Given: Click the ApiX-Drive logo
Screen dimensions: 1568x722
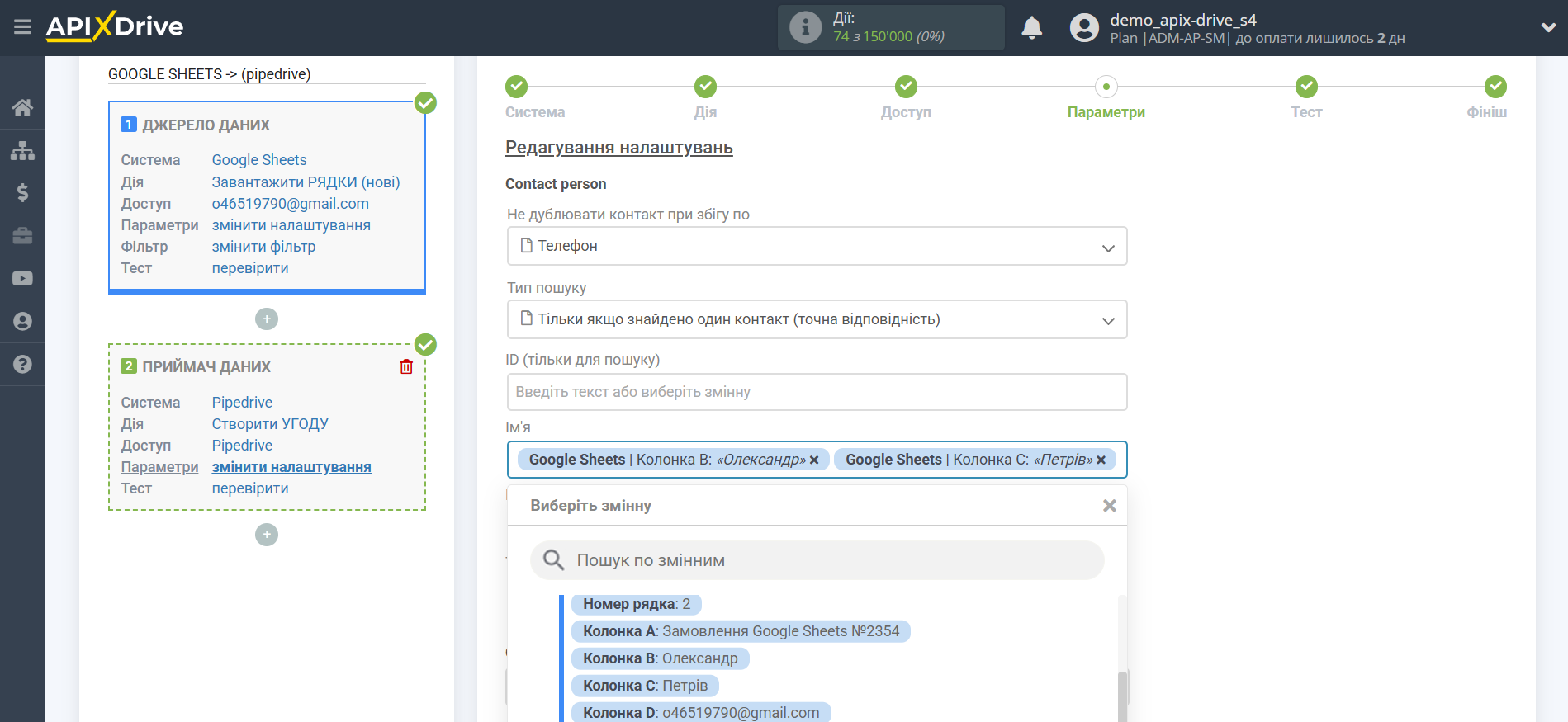Looking at the screenshot, I should 115,26.
